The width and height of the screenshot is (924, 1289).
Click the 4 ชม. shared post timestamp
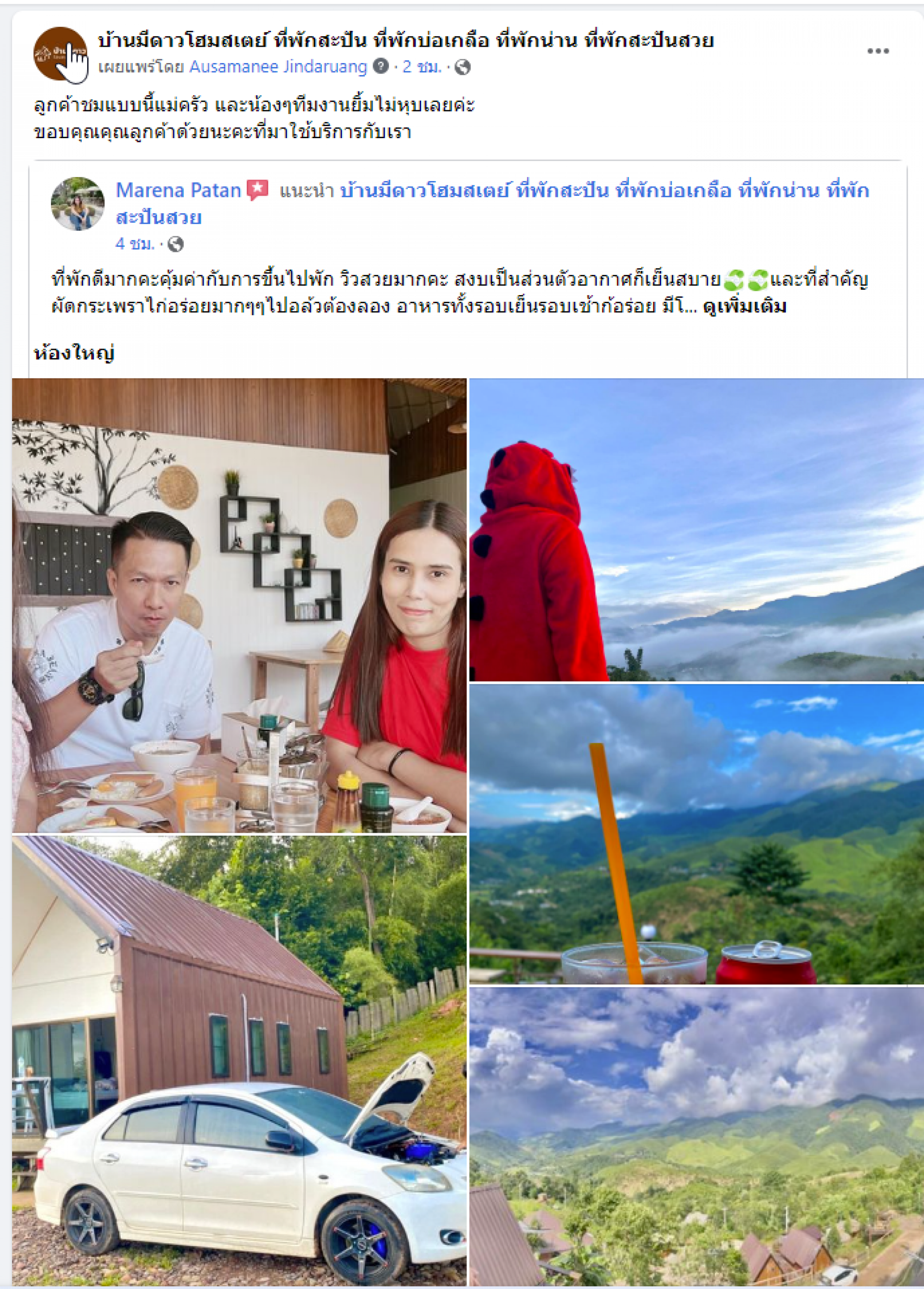[x=135, y=244]
